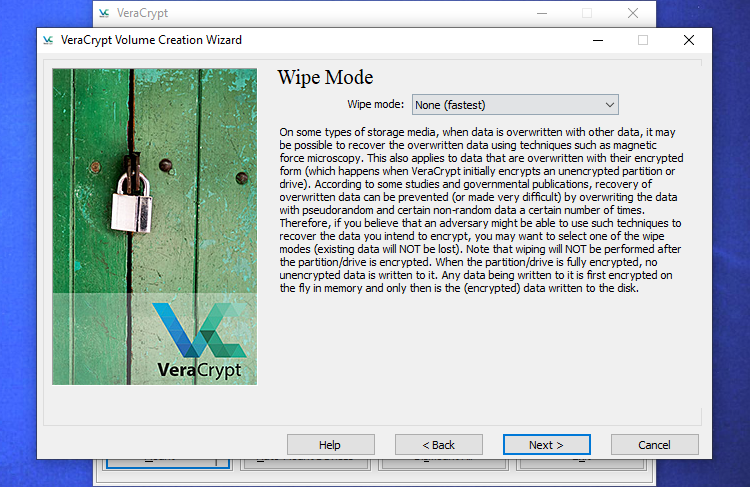Minimize the background VeraCrypt main window
750x487 pixels.
[541, 14]
